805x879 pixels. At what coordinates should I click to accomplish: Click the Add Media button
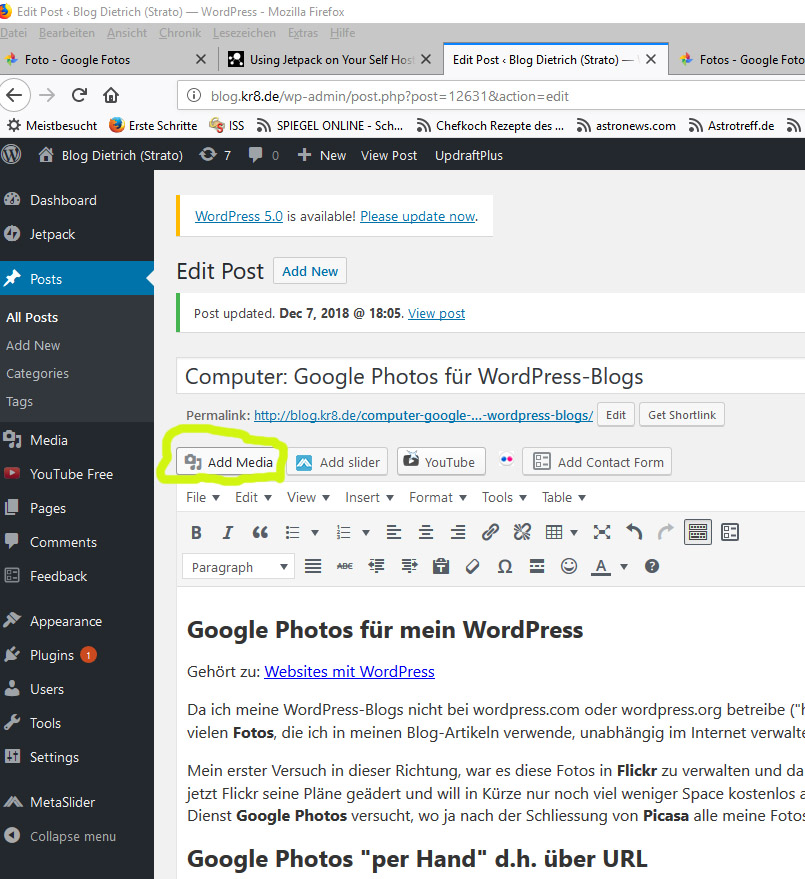point(230,462)
